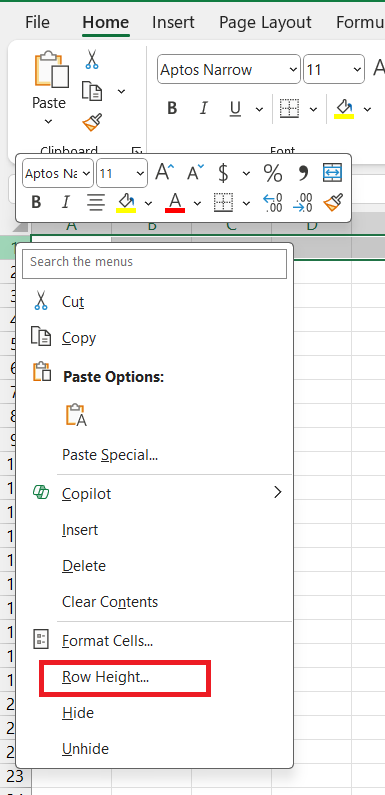Image resolution: width=385 pixels, height=795 pixels.
Task: Open the Copilot submenu
Action: point(155,493)
